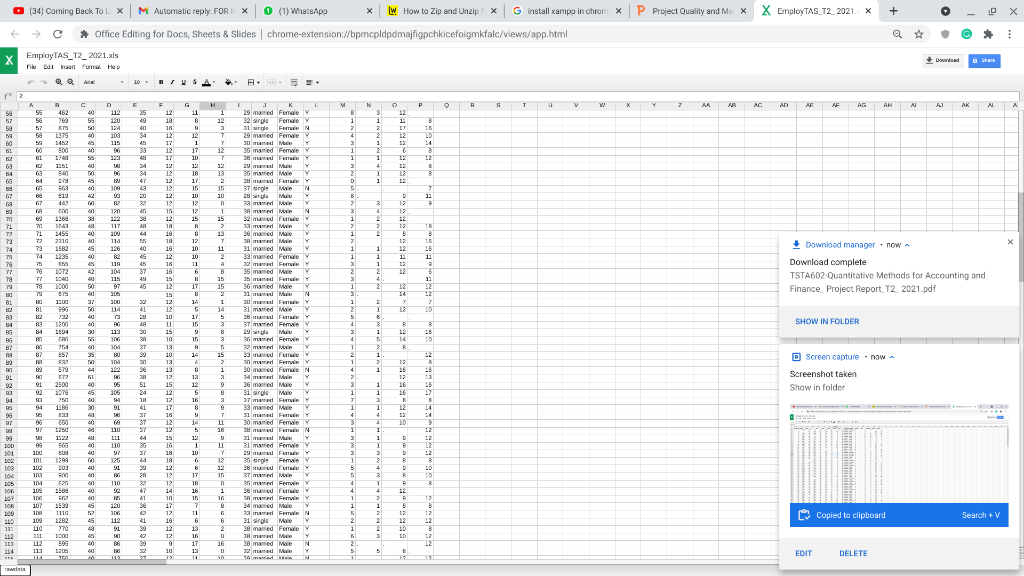This screenshot has height=576, width=1024.
Task: Click the Download manager icon in the notification
Action: click(x=796, y=245)
